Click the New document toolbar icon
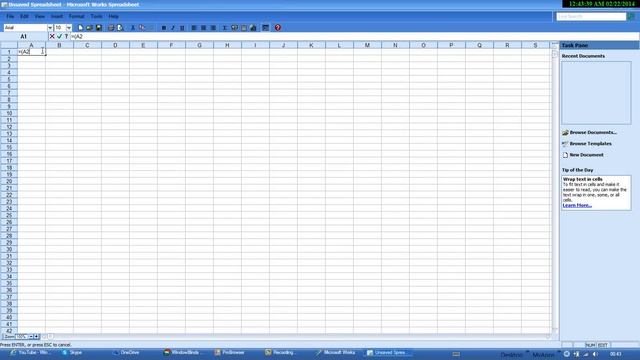Viewport: 640px width, 360px height. (x=80, y=28)
